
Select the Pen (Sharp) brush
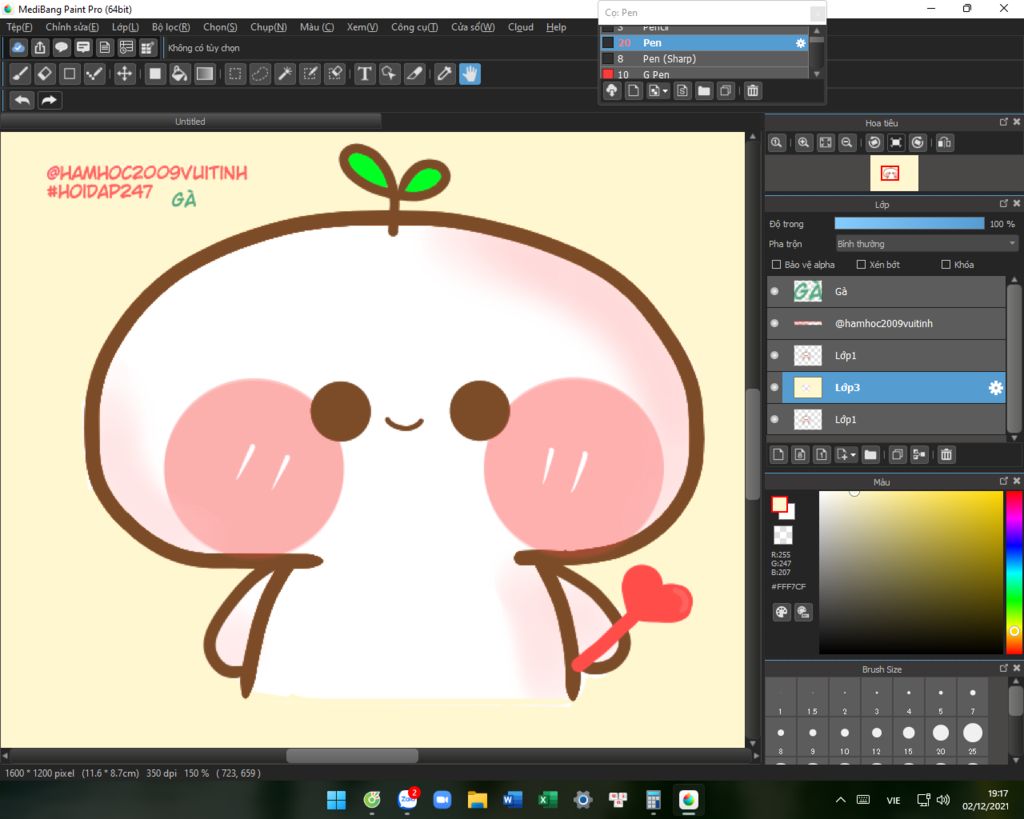click(704, 59)
